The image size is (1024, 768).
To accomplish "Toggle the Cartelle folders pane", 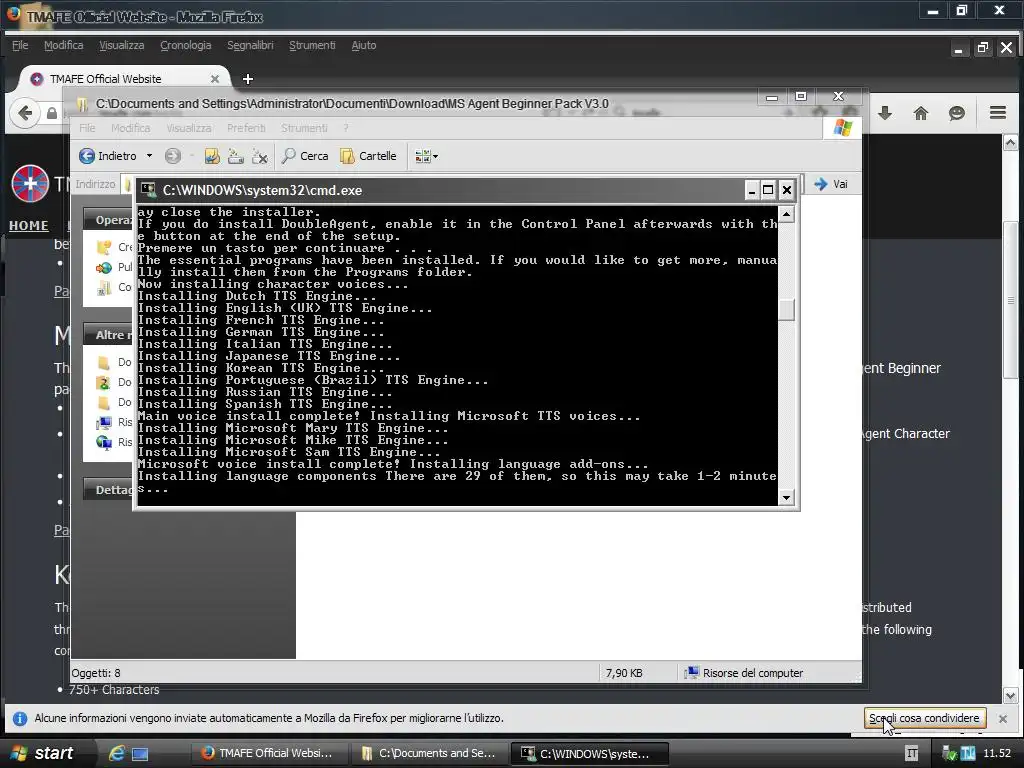I will pos(368,156).
